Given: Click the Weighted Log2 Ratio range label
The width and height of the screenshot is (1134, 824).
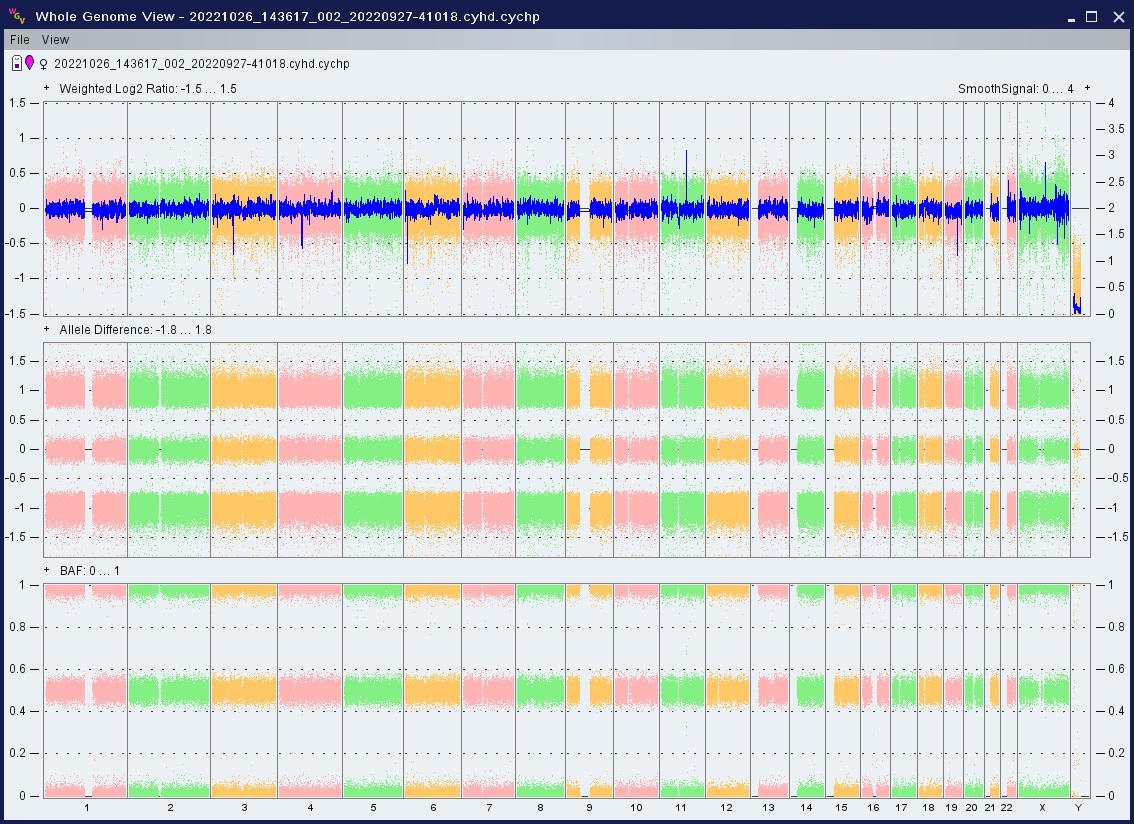Looking at the screenshot, I should (x=148, y=89).
